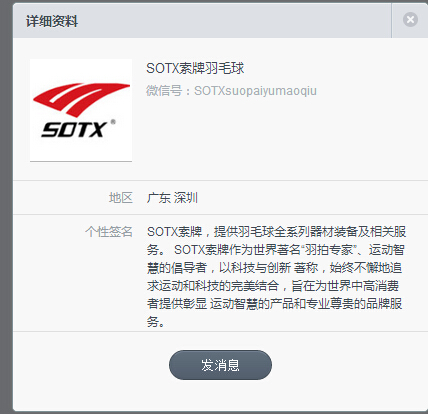Click the signature line starting 求运动和科技
The image size is (428, 414).
click(x=273, y=286)
